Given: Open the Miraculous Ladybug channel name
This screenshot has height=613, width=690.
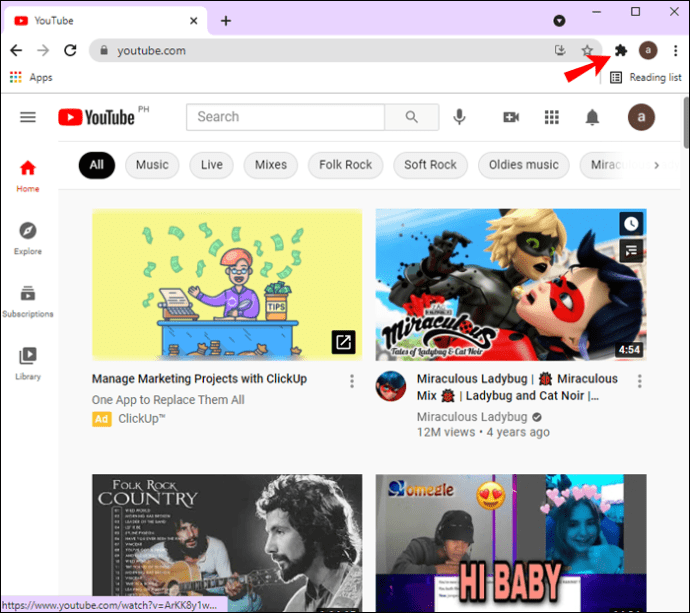Looking at the screenshot, I should point(472,417).
